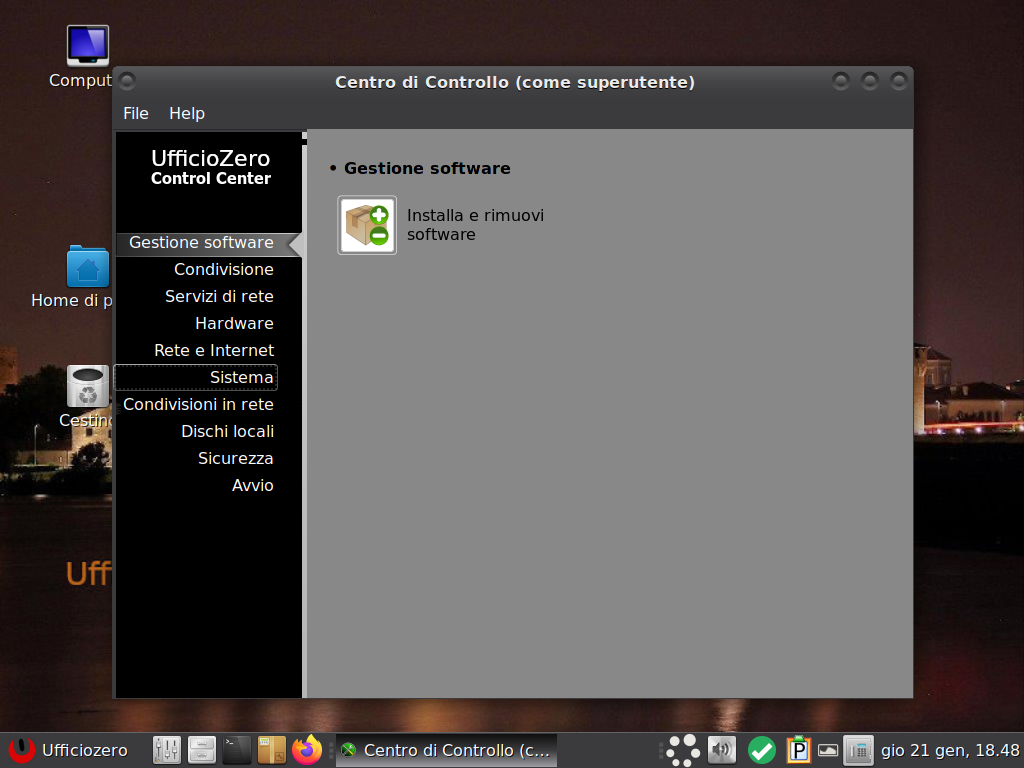1024x768 pixels.
Task: Select Condivisioni in rete category
Action: pos(198,405)
